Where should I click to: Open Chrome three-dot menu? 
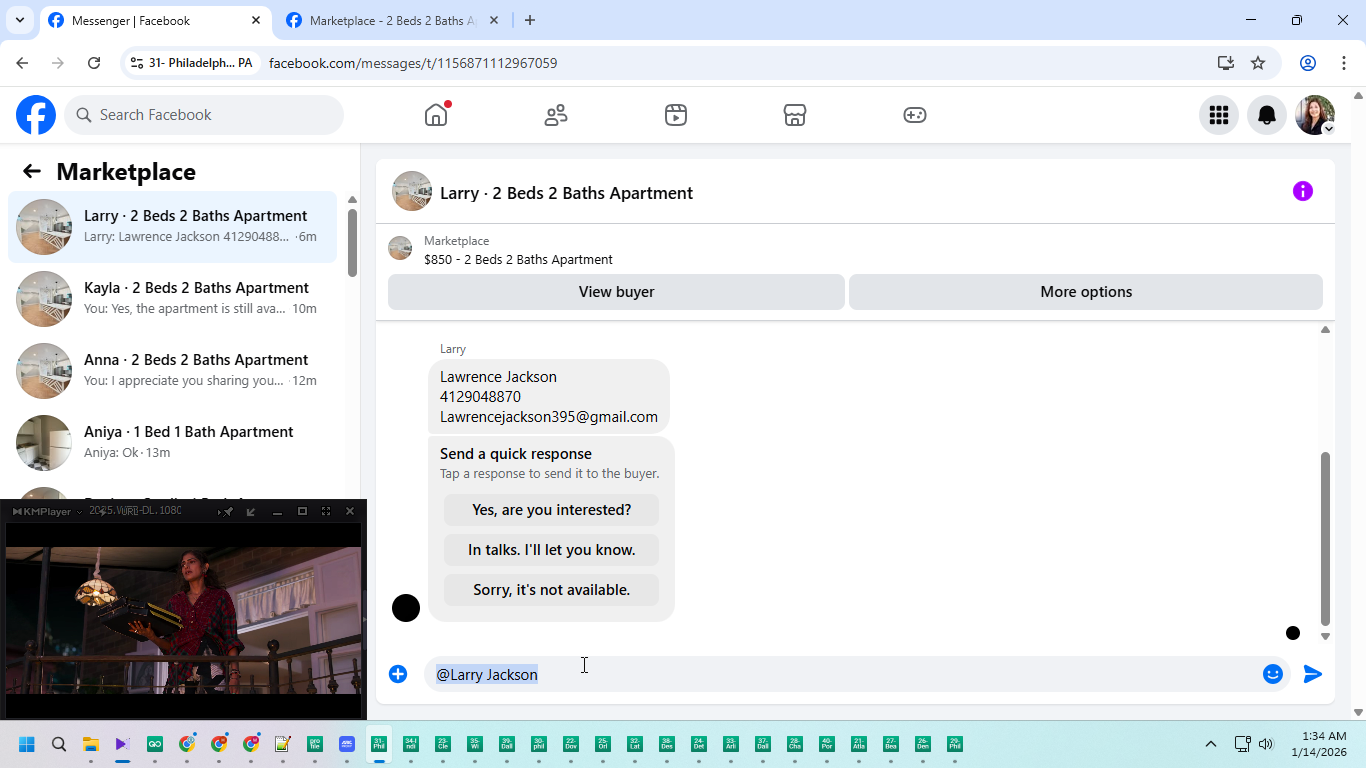pyautogui.click(x=1344, y=63)
